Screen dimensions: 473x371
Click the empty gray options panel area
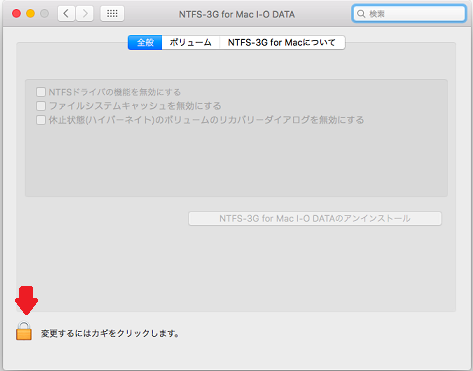click(236, 160)
